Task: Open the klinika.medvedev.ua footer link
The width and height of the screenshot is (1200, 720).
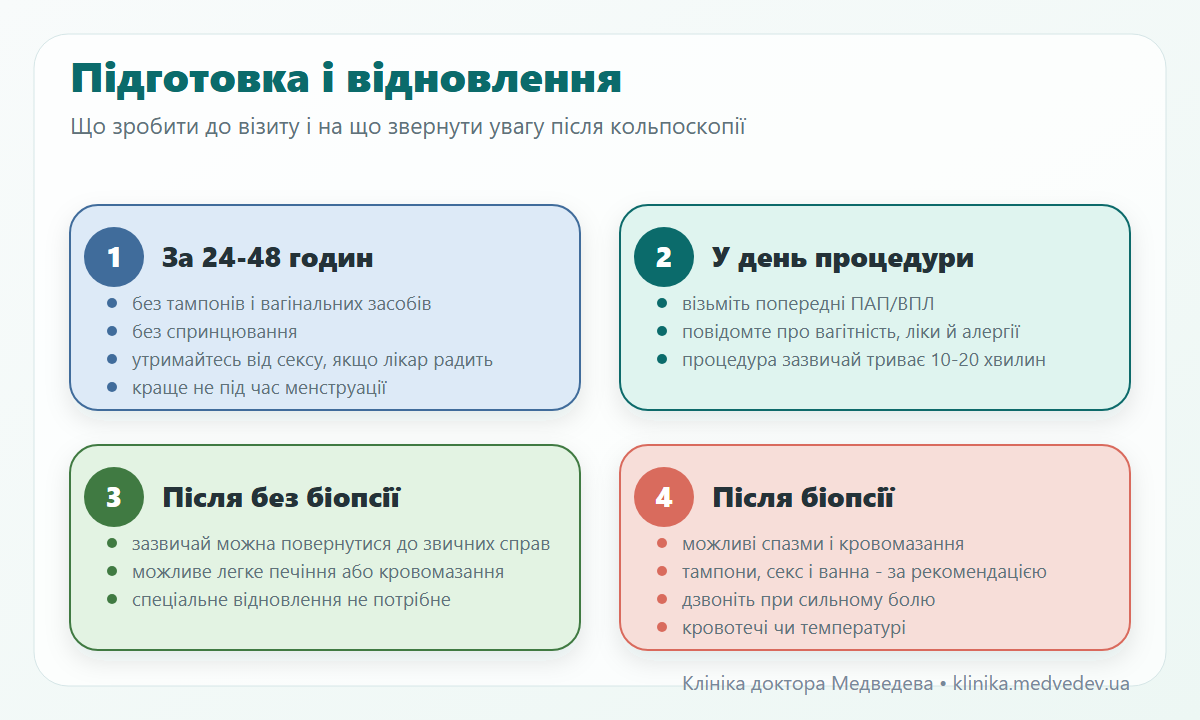Action: click(x=1041, y=684)
